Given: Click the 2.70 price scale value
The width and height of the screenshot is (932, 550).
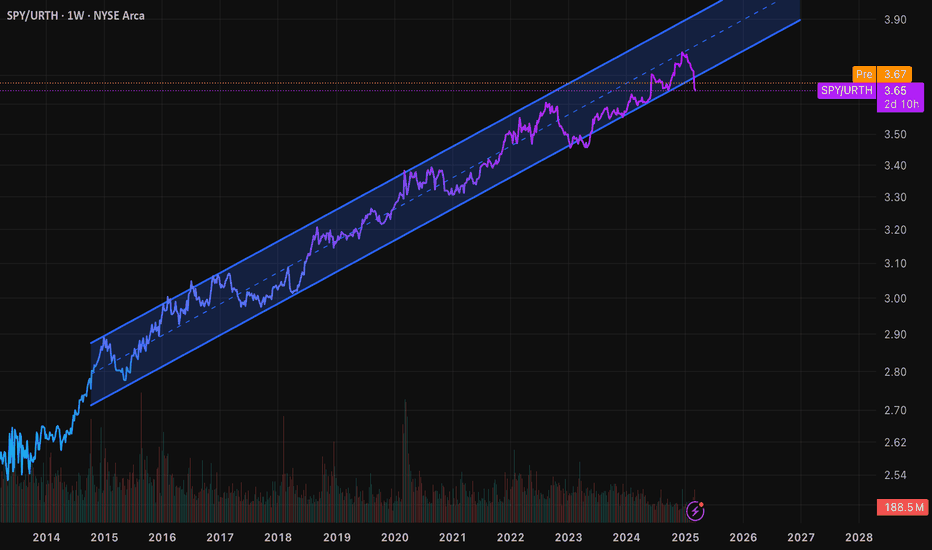Looking at the screenshot, I should pyautogui.click(x=895, y=410).
